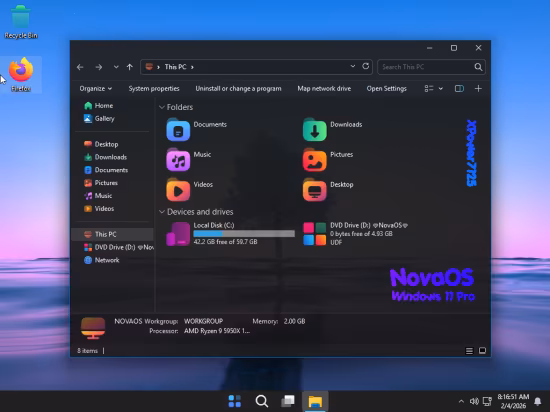The image size is (550, 412).
Task: Click Uninstall or change a program
Action: [239, 89]
